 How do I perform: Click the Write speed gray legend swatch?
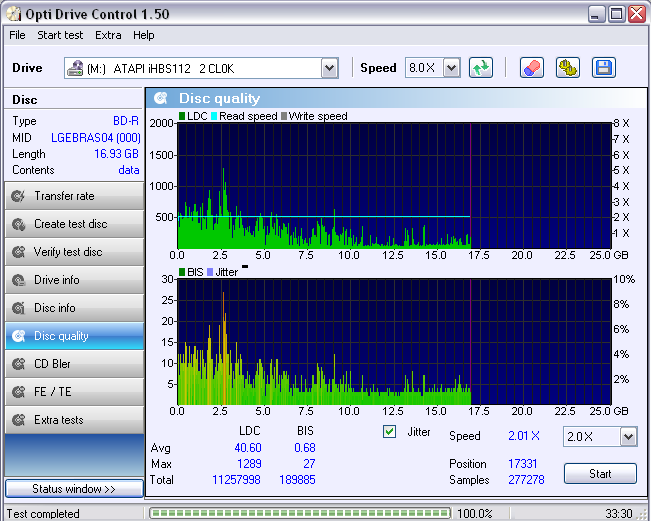(284, 116)
